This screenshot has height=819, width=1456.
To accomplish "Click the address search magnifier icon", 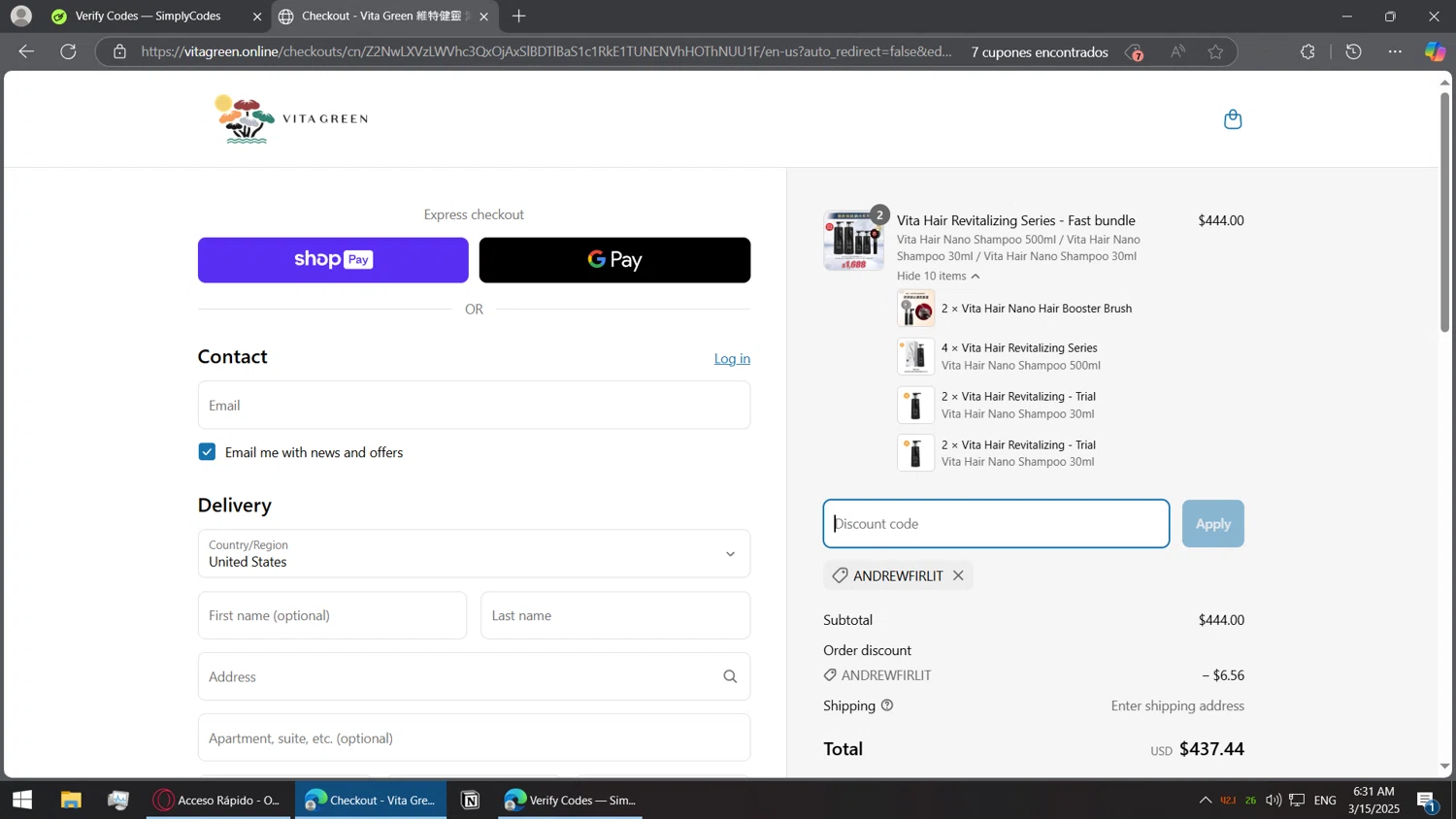I will coord(730,676).
